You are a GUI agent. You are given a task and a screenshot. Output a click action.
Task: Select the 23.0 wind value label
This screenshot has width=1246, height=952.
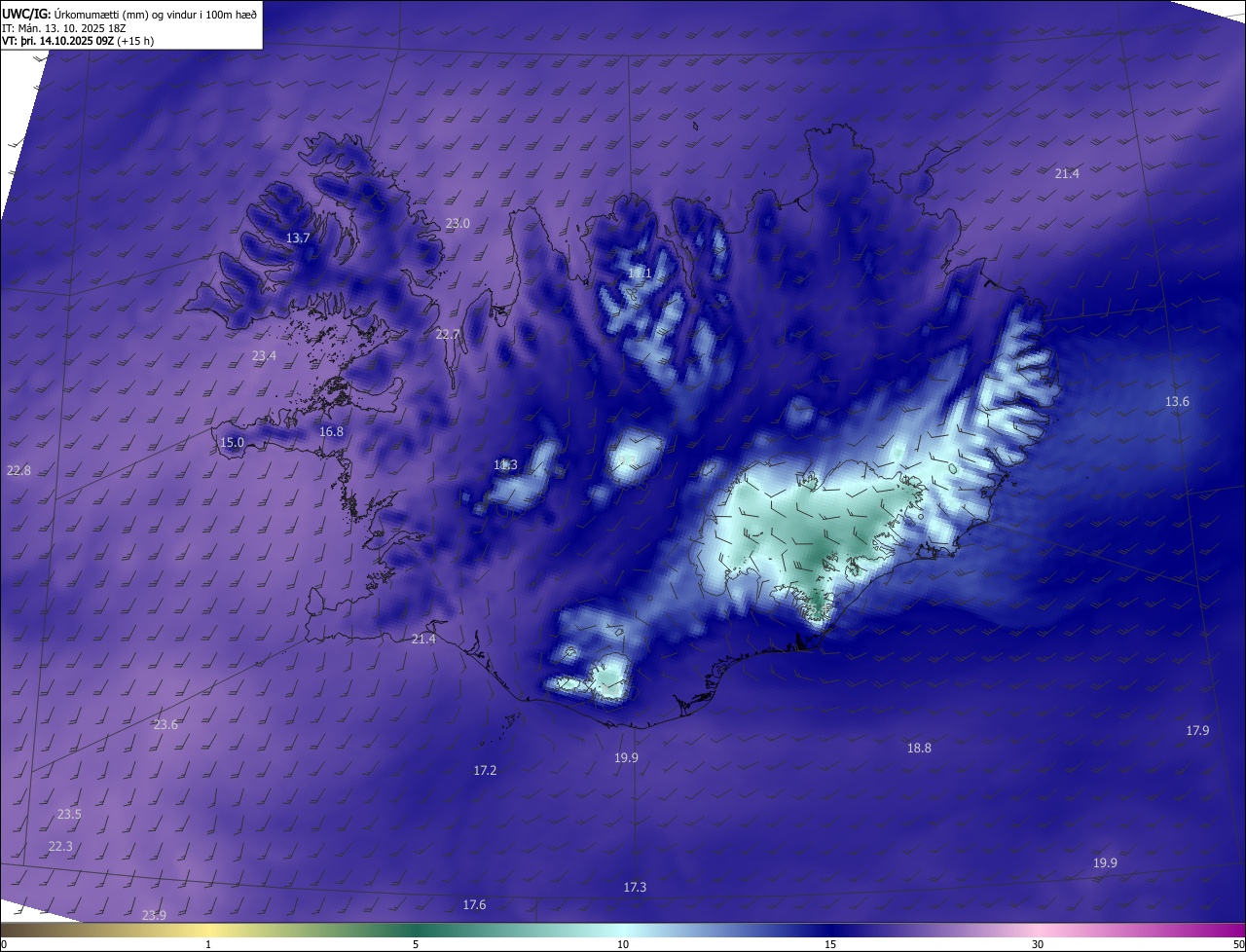click(458, 224)
